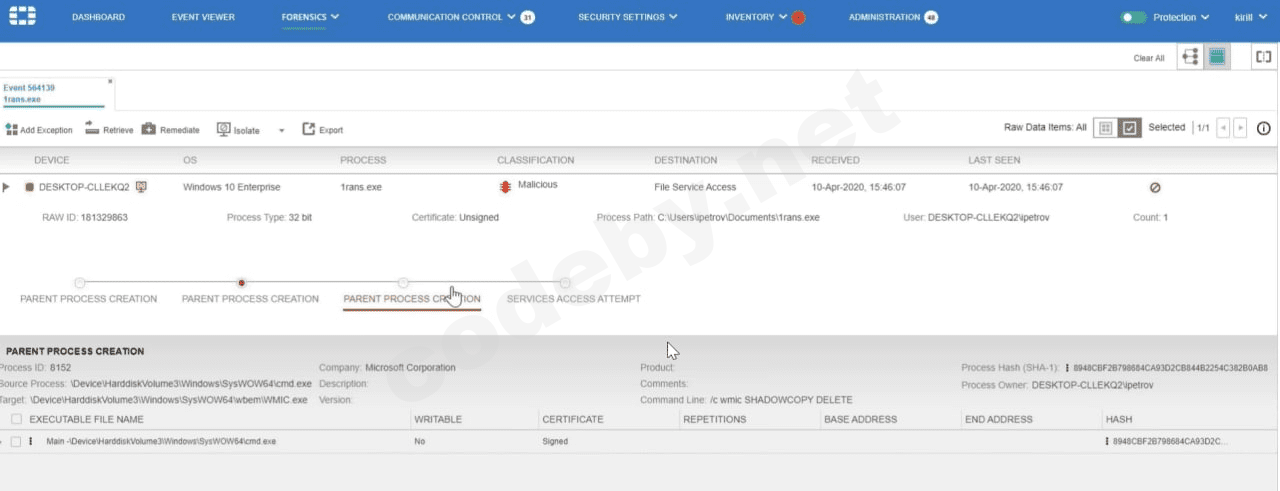The width and height of the screenshot is (1280, 491).
Task: Toggle the Protection switch
Action: (1133, 17)
